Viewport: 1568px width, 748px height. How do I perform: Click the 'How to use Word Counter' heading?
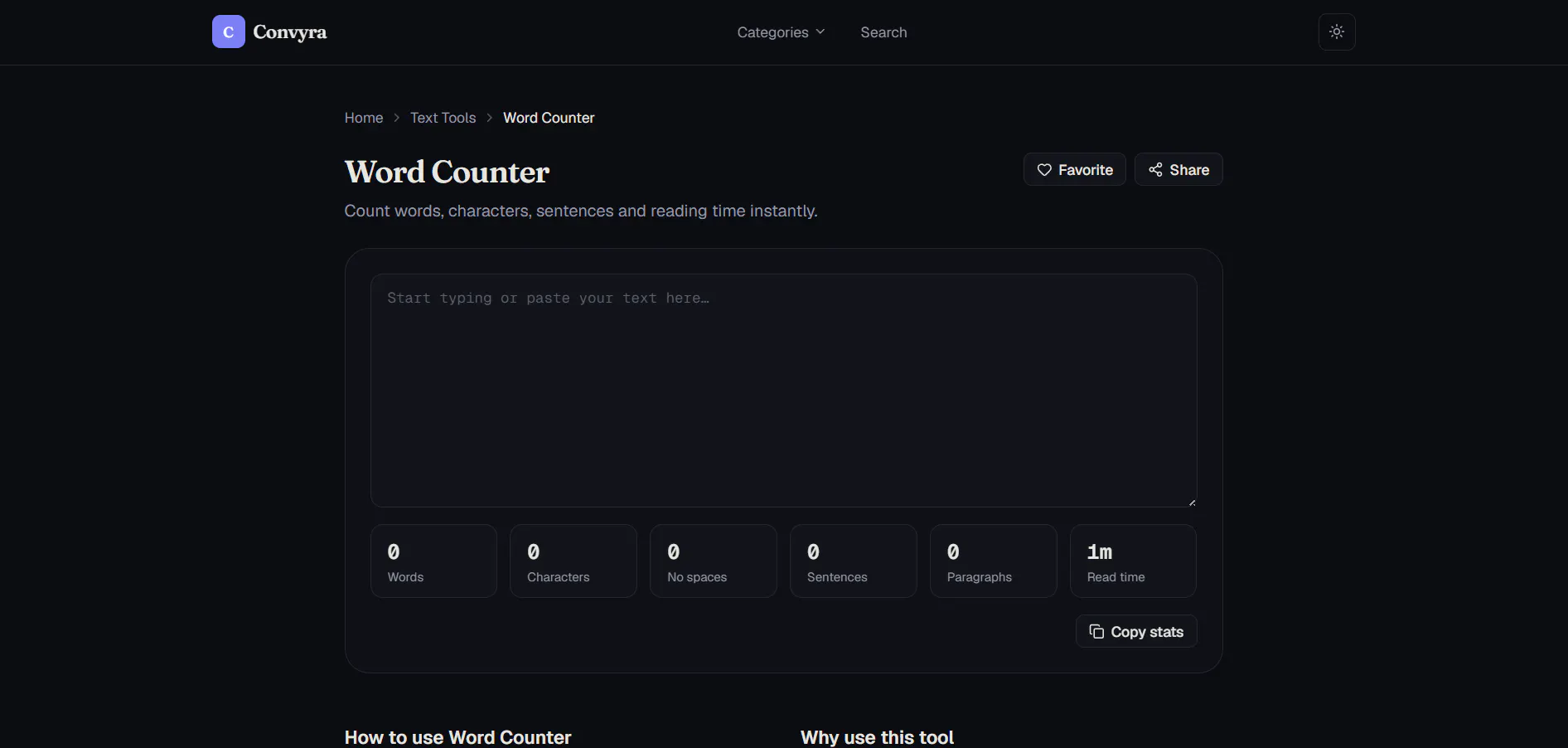[x=457, y=737]
